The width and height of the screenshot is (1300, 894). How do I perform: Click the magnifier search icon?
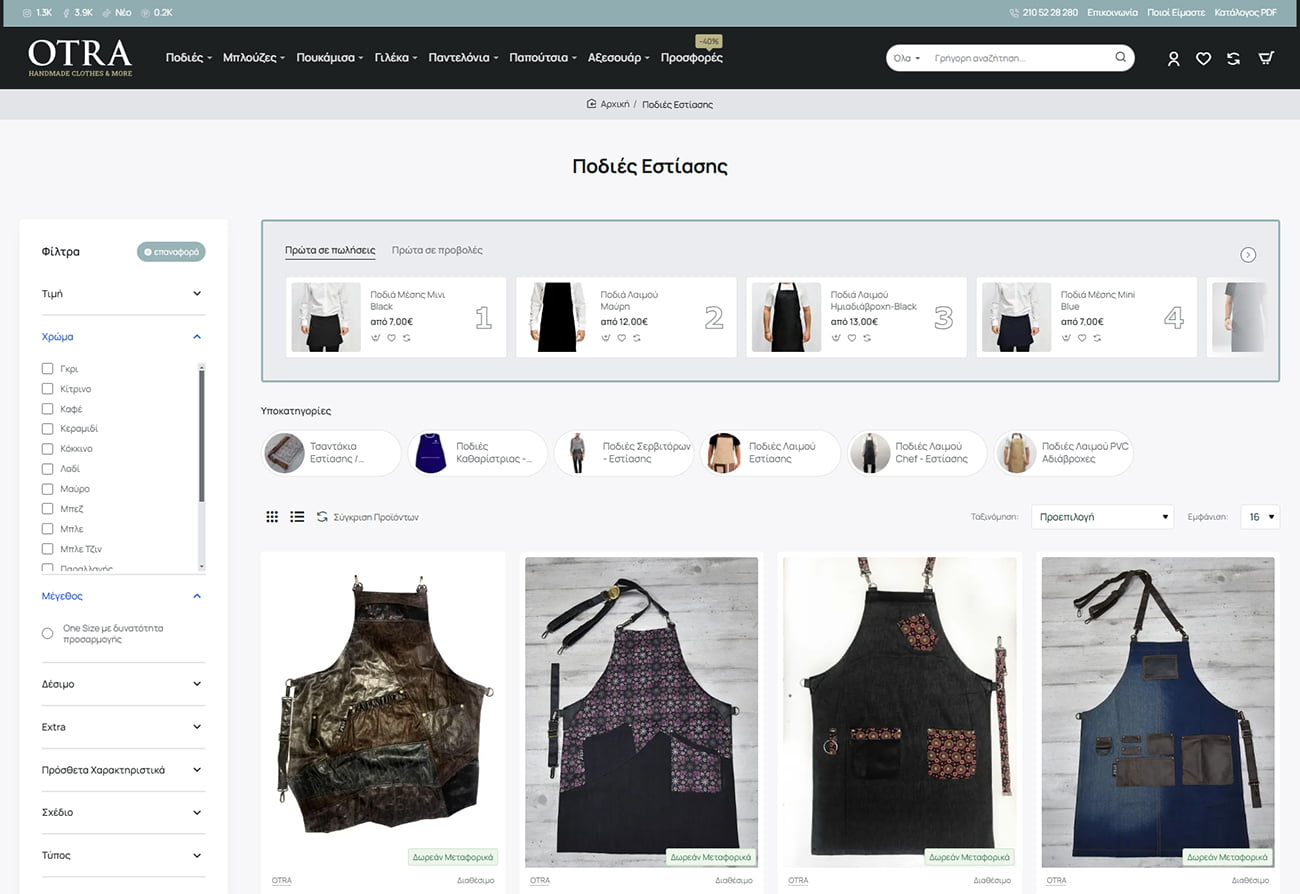[x=1120, y=57]
